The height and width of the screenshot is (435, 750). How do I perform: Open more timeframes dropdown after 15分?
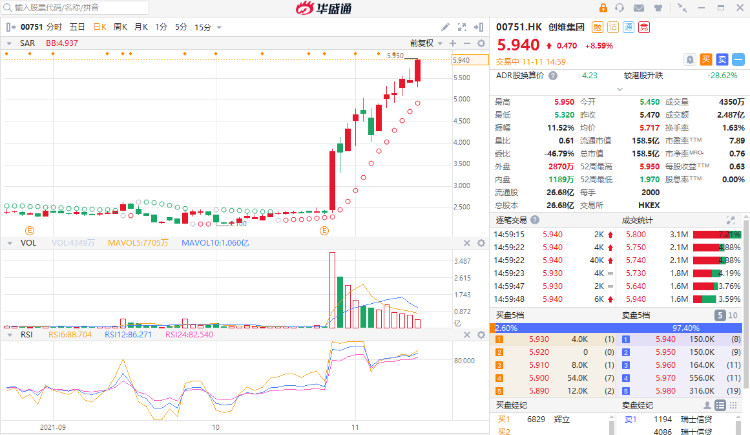(219, 28)
